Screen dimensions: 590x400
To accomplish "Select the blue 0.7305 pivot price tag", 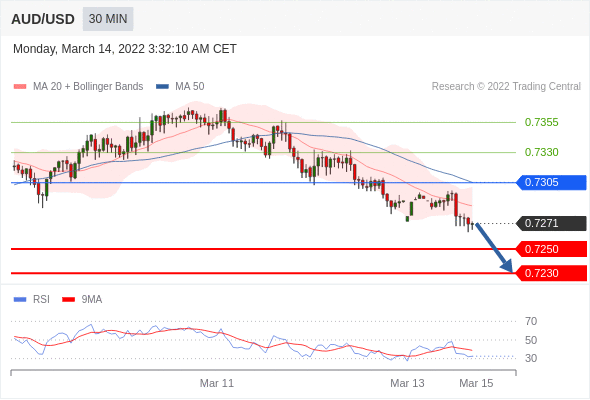I will pos(551,183).
